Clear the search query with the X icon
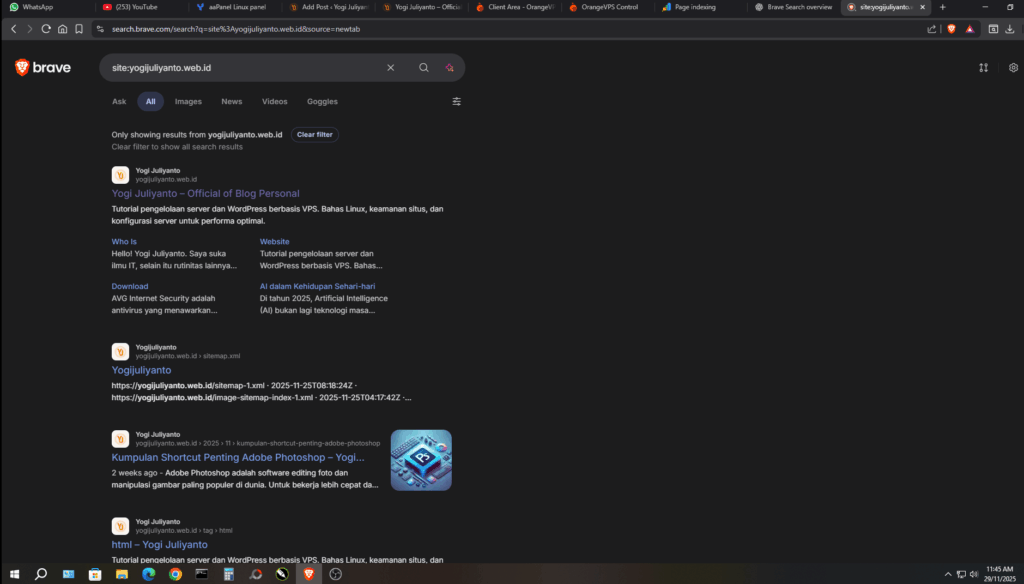The width and height of the screenshot is (1024, 584). click(391, 68)
